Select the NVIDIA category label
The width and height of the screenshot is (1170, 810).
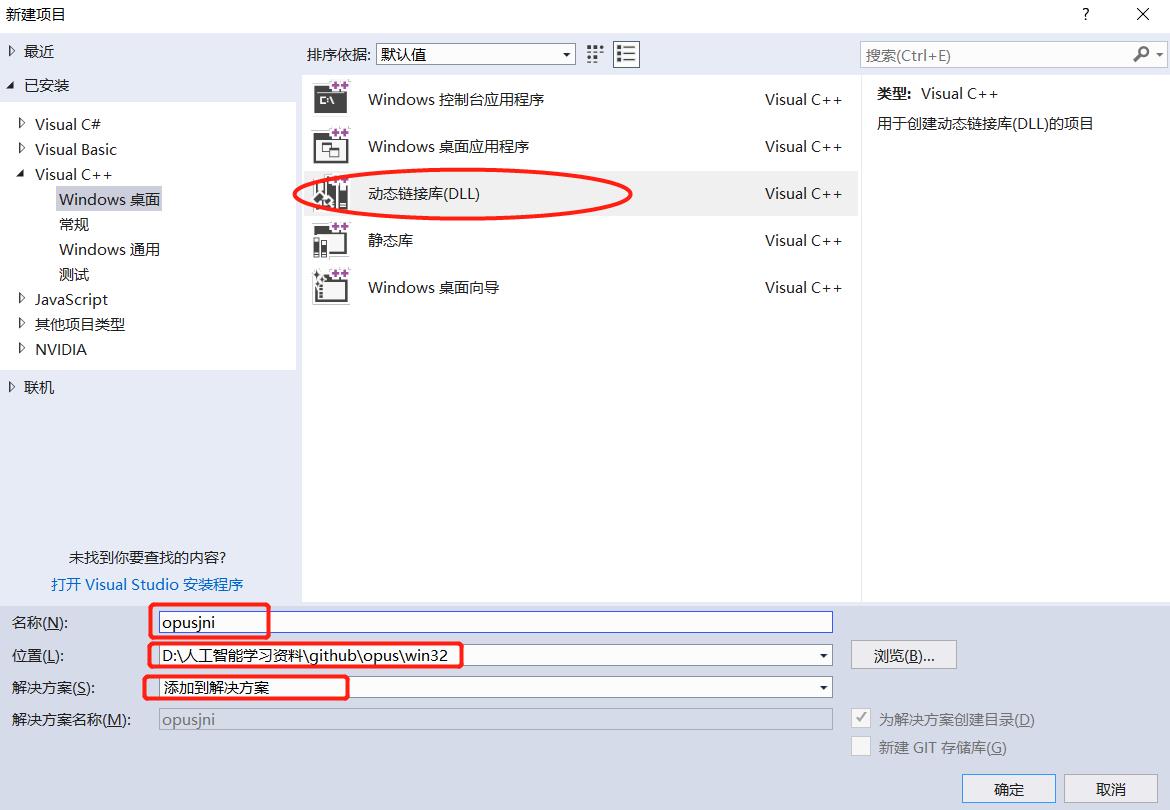60,349
